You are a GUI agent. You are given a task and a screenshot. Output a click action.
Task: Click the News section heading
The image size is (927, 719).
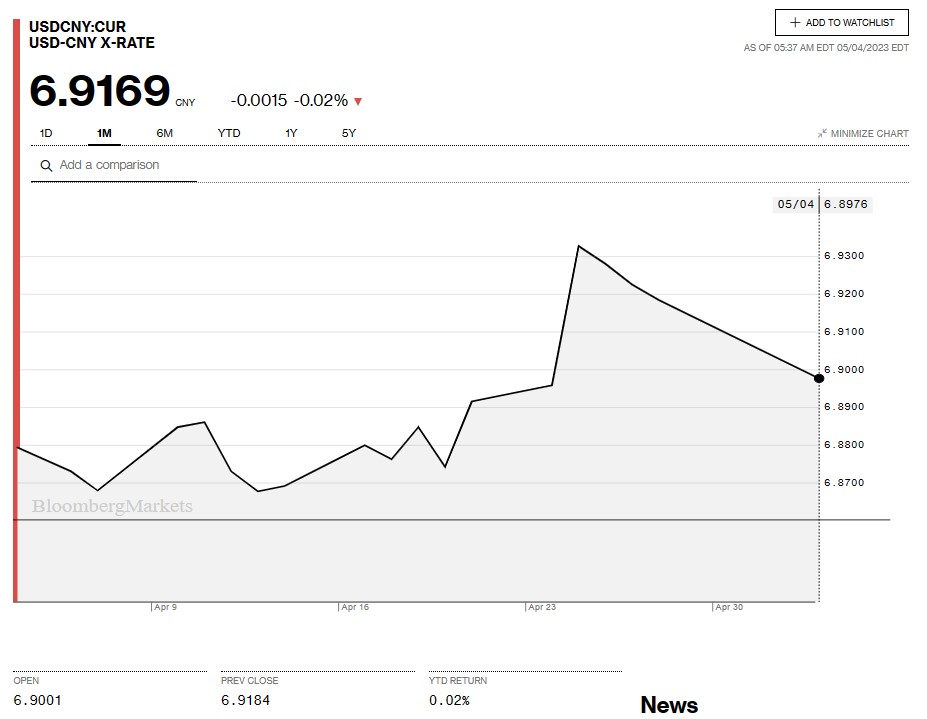click(669, 705)
